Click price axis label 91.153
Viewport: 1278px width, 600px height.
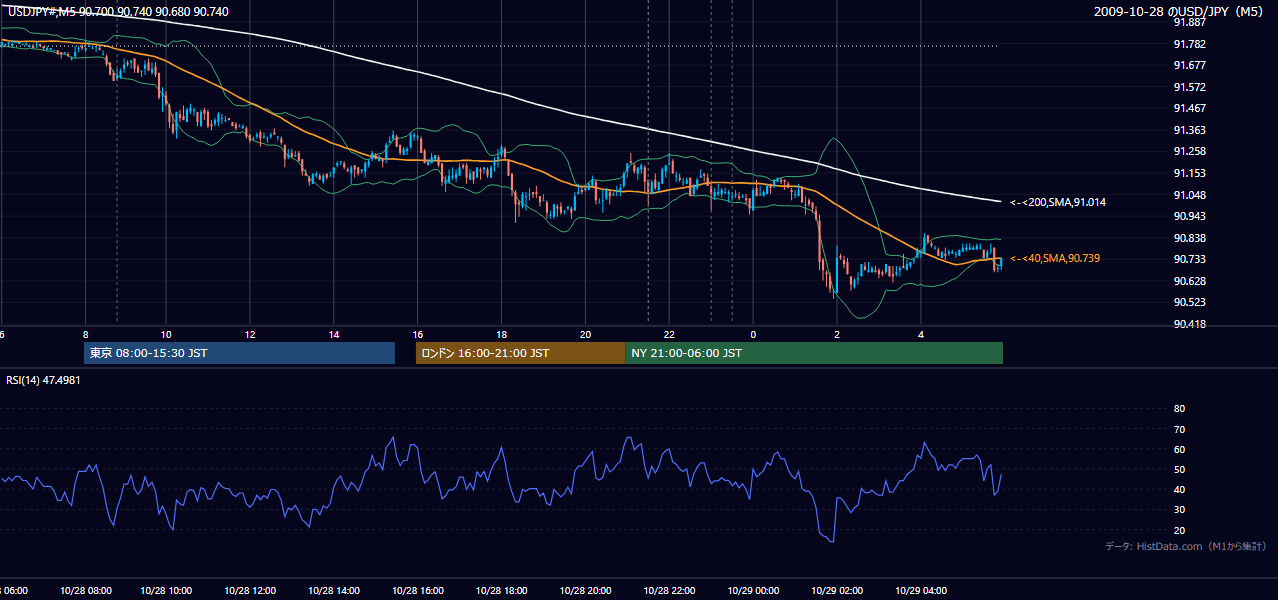1189,173
